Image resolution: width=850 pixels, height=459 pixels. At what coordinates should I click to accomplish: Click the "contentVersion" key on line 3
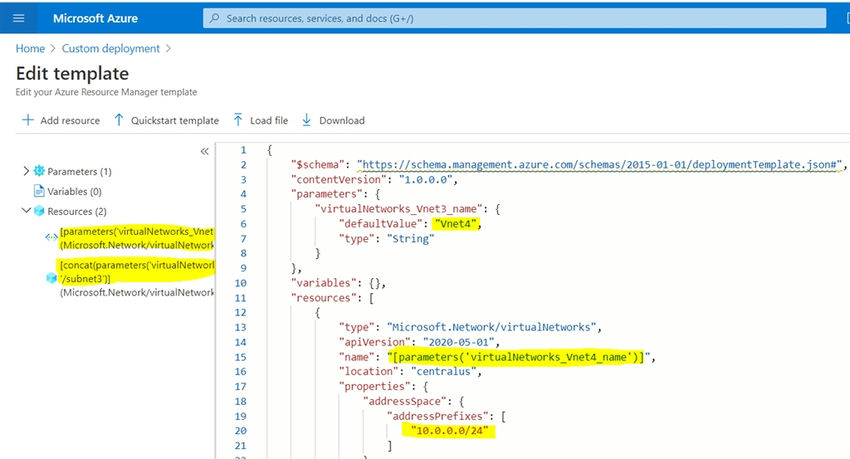tap(339, 179)
